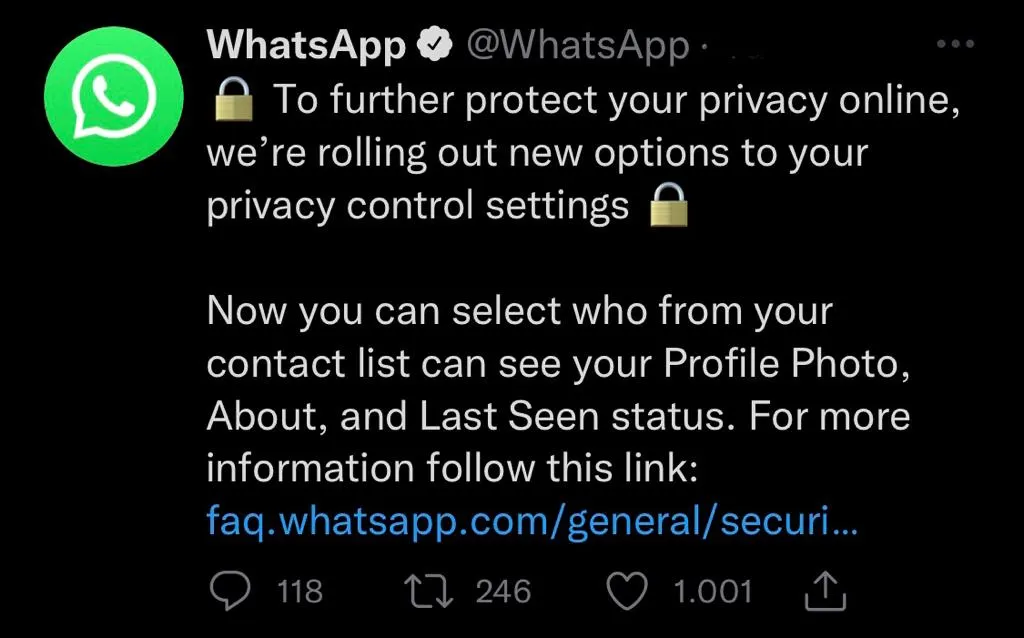Click the "privacy control settings" text
The width and height of the screenshot is (1024, 638).
[x=418, y=206]
